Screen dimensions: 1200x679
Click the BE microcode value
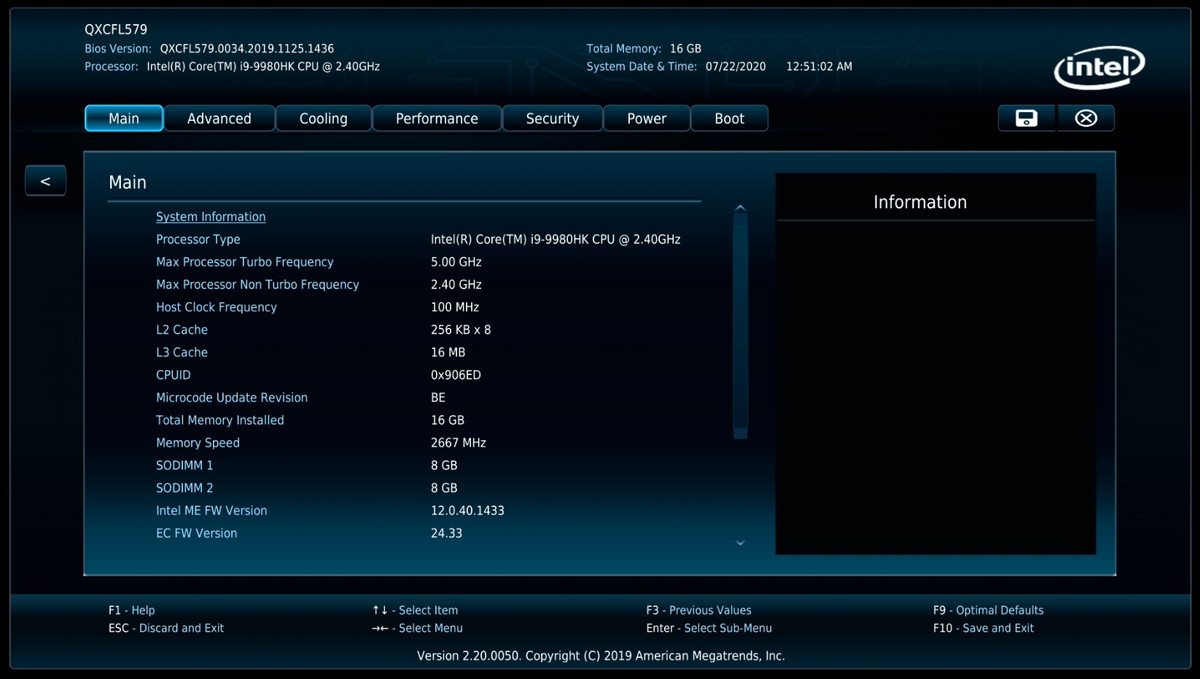click(438, 398)
